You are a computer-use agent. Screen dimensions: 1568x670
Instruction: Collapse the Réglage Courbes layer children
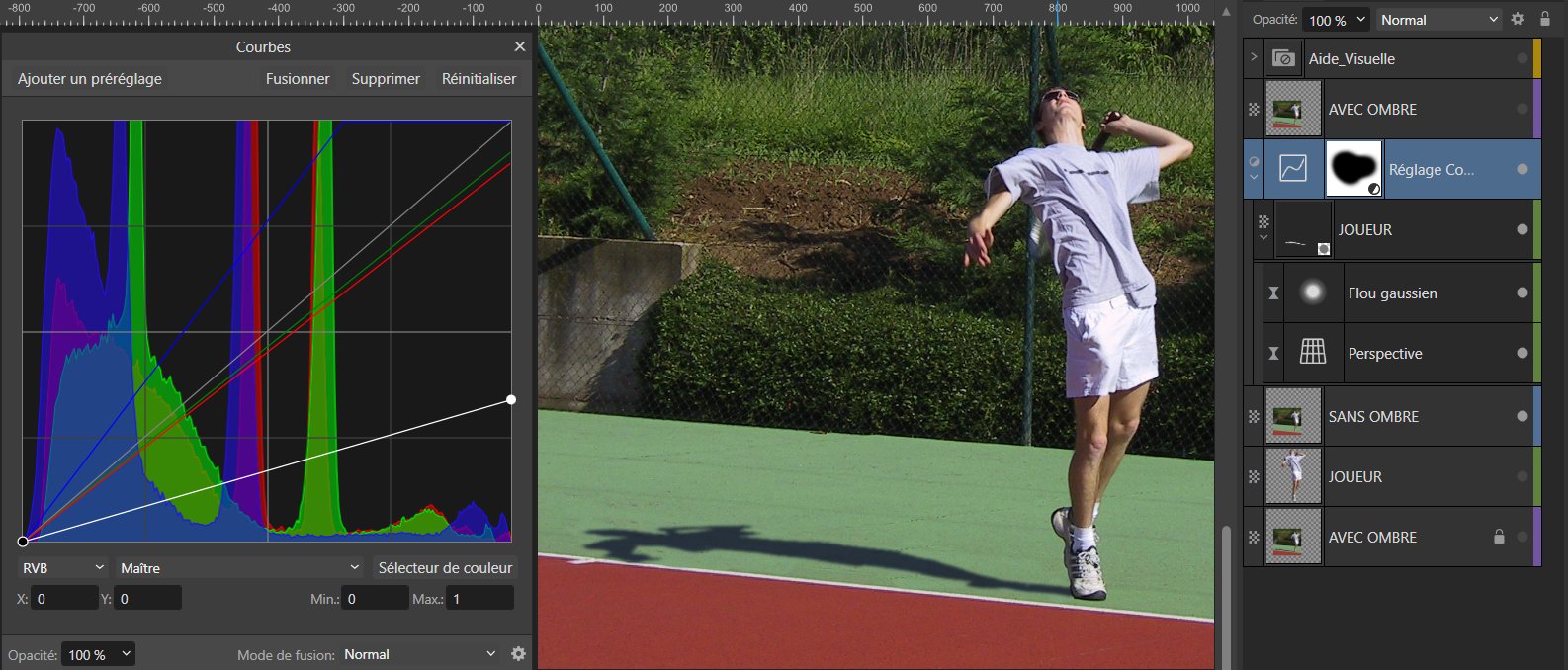(1254, 178)
